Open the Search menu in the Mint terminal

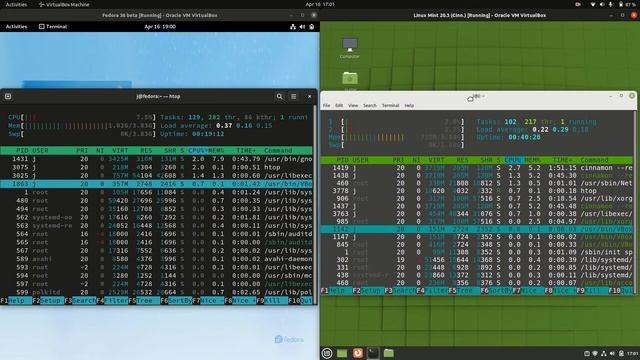pyautogui.click(x=370, y=105)
